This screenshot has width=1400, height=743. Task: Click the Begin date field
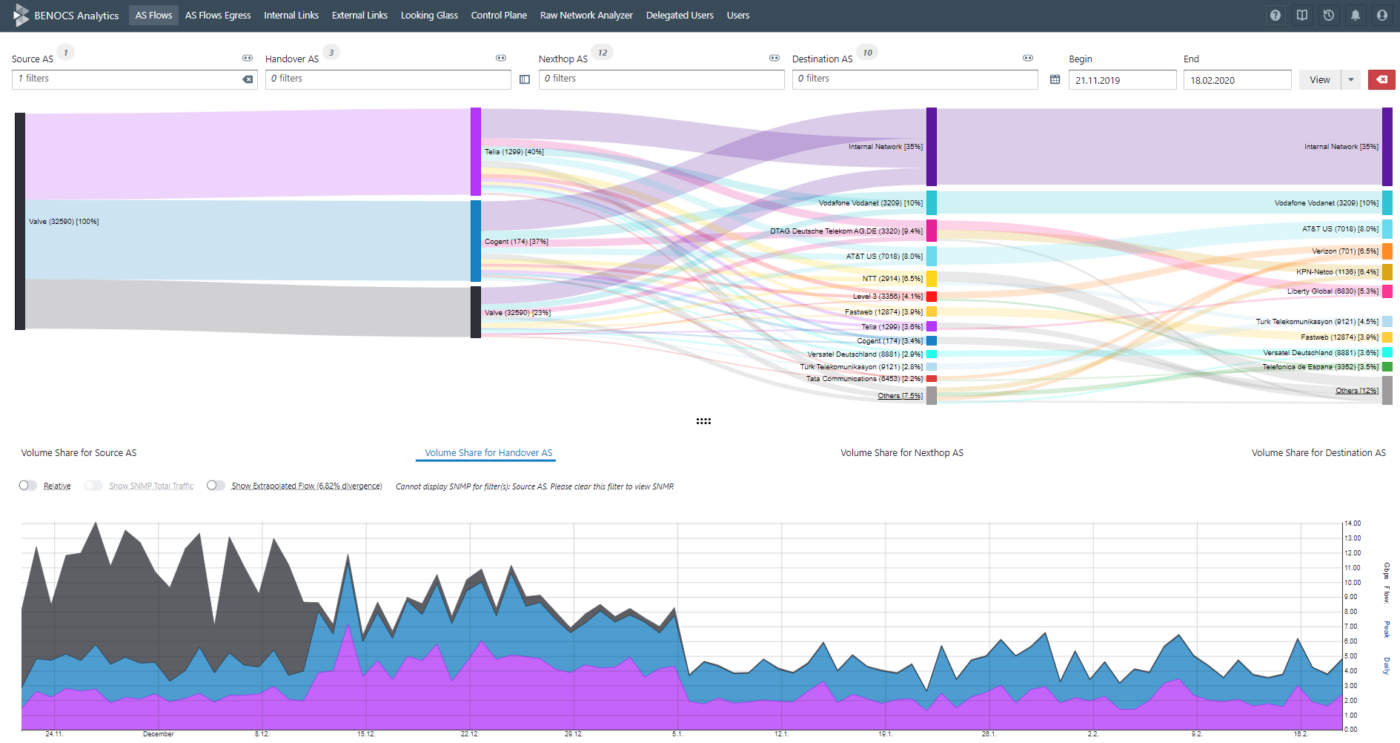1122,79
